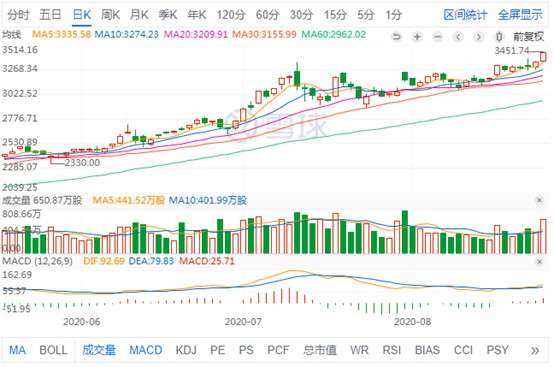Viewport: 554px width, 367px height.
Task: Click the 3514.16 price axis label
Action: point(20,50)
